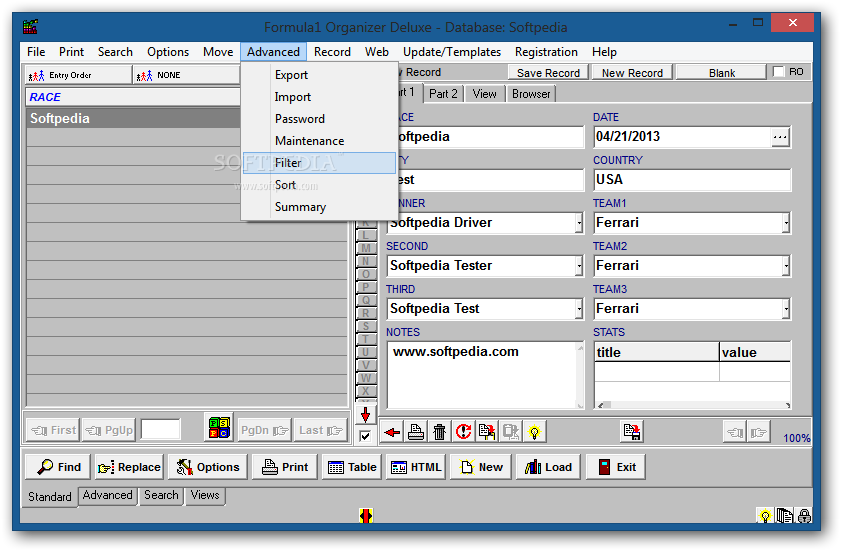This screenshot has width=841, height=551.
Task: Open the SECOND dropdown (Softpedia Tester)
Action: (579, 266)
